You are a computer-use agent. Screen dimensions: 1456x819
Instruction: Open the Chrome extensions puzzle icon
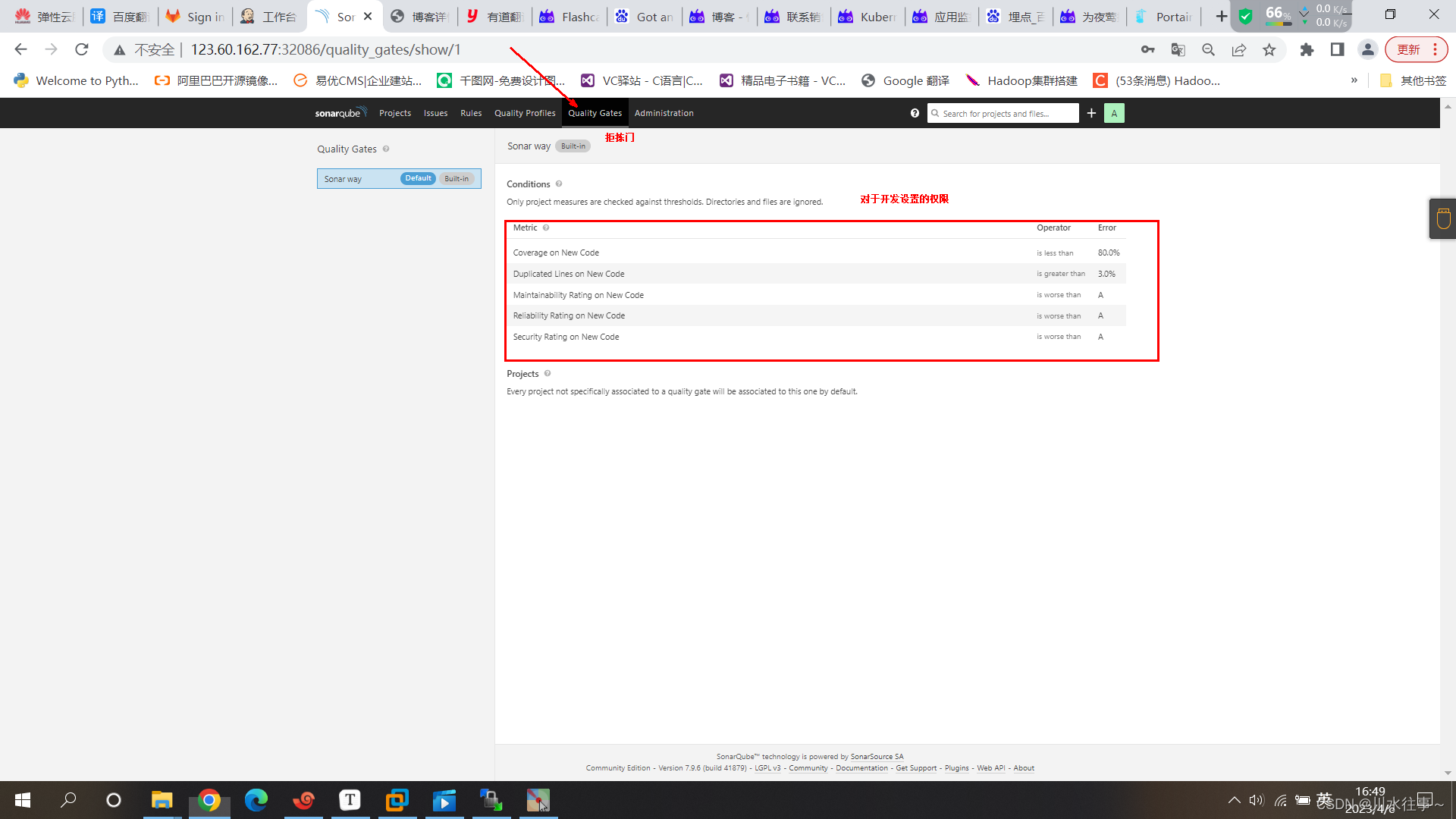coord(1307,50)
